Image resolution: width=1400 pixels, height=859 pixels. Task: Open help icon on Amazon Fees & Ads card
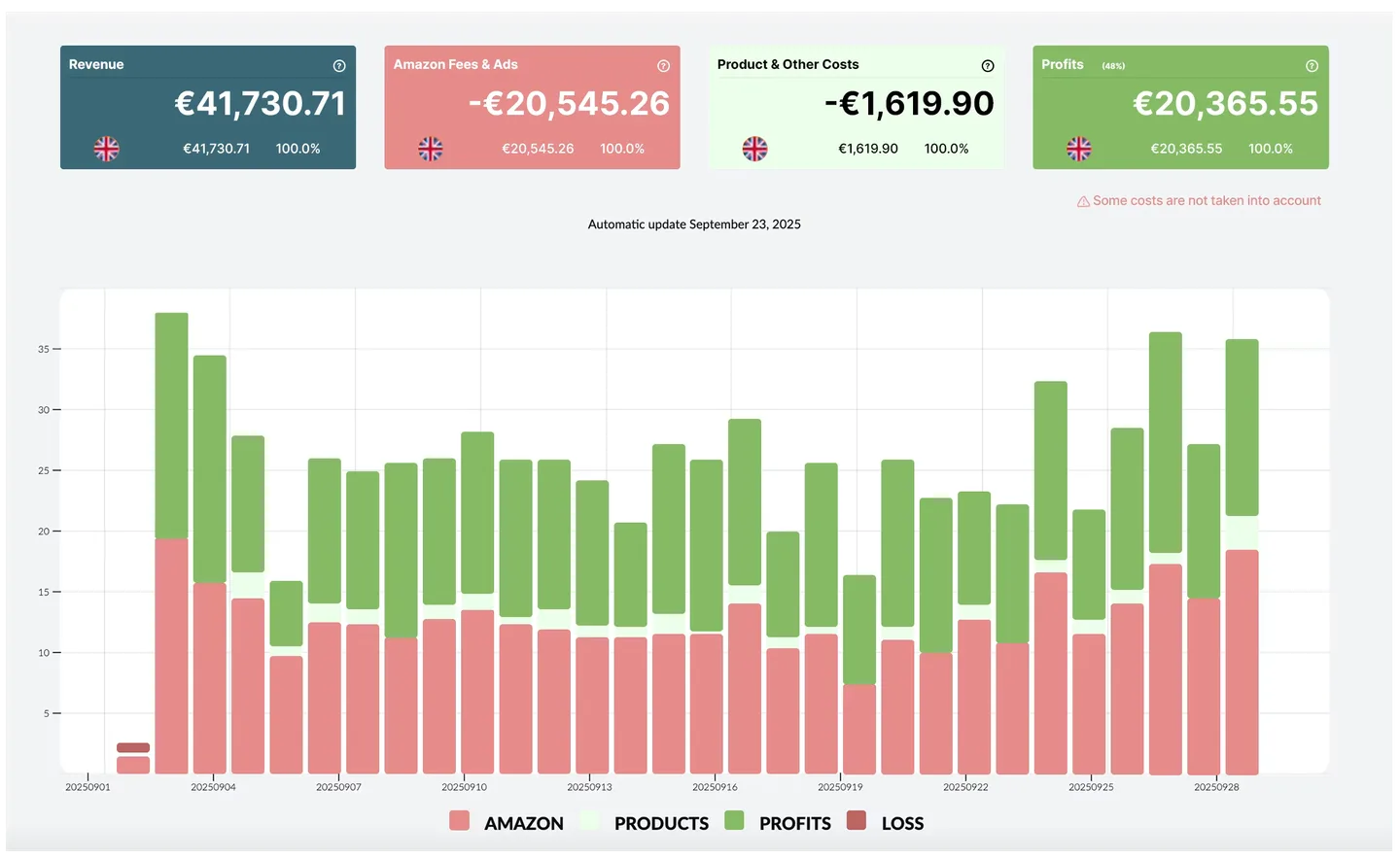(663, 66)
